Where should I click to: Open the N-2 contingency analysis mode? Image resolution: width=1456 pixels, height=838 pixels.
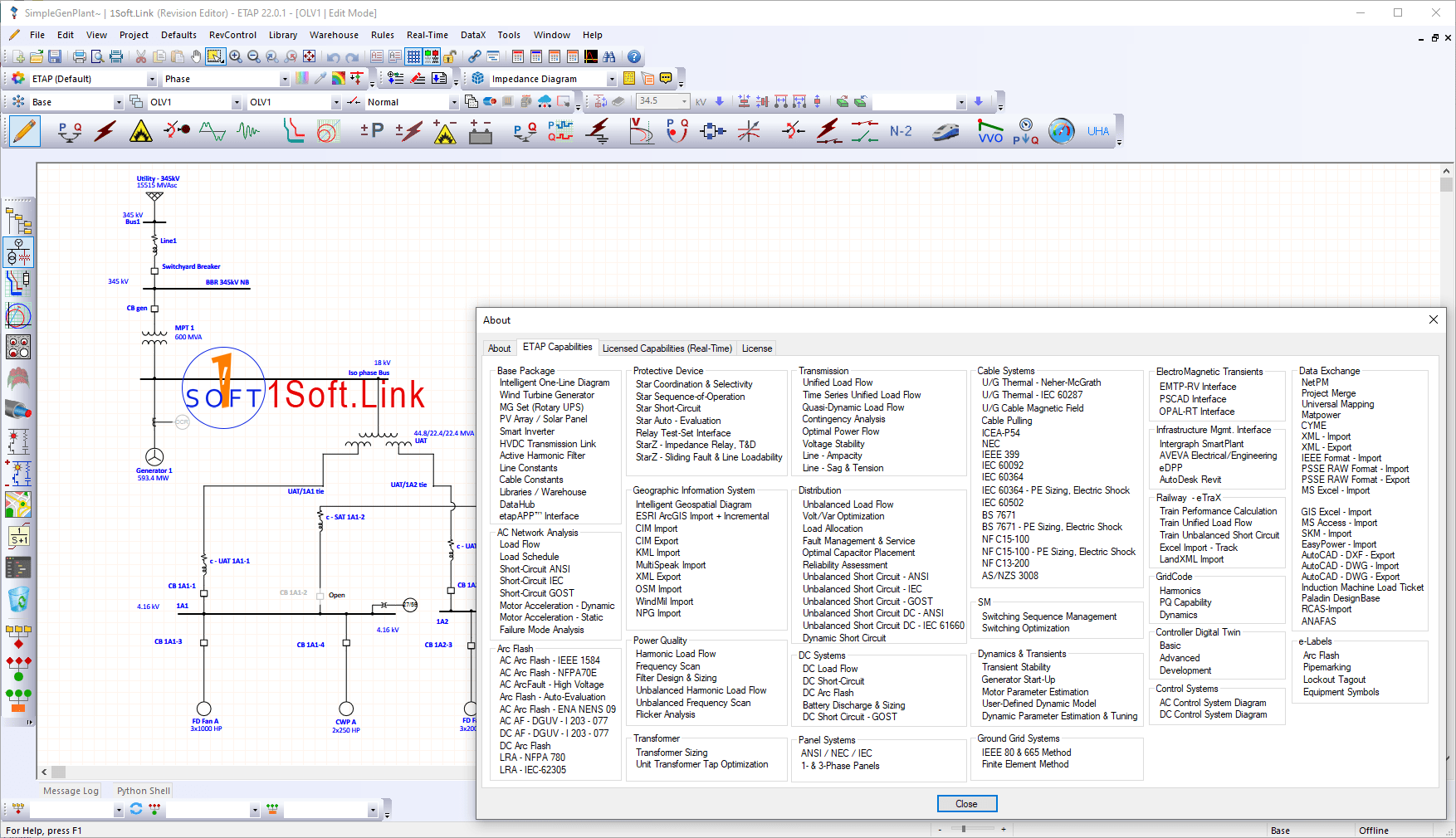tap(901, 131)
